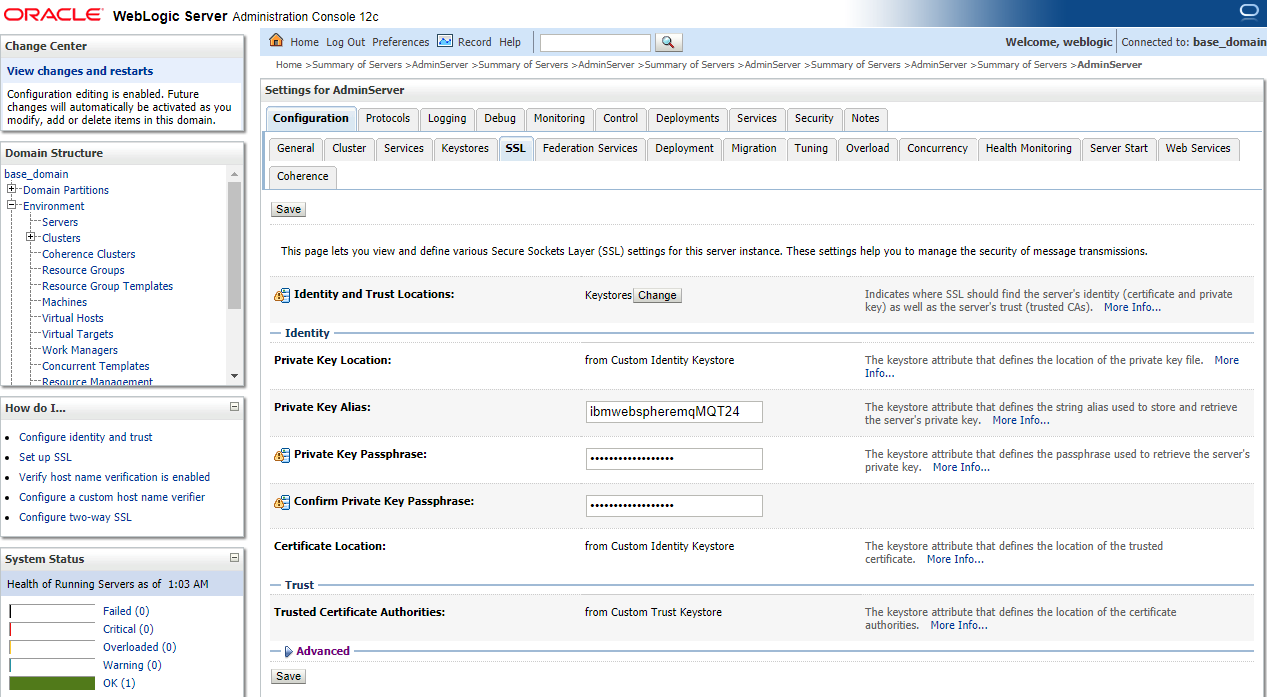Click the Private Key Alias input field

[674, 412]
